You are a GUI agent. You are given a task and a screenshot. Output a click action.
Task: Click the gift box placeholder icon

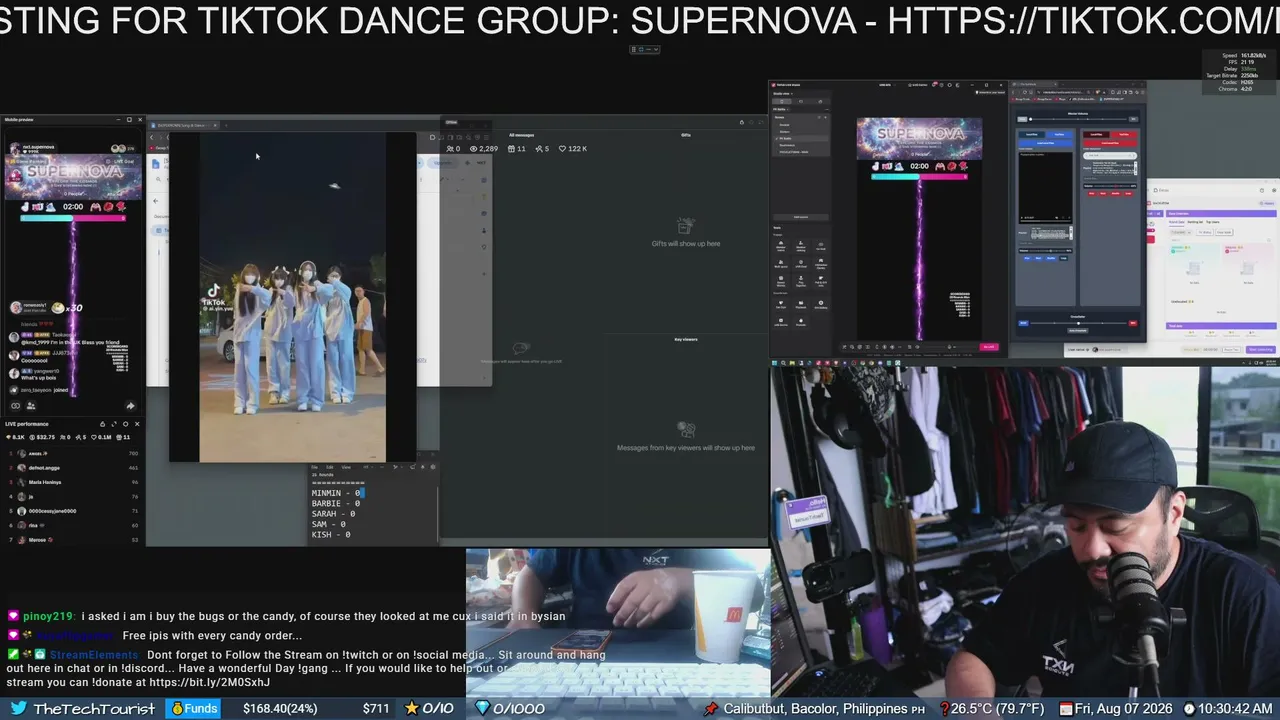tap(686, 227)
